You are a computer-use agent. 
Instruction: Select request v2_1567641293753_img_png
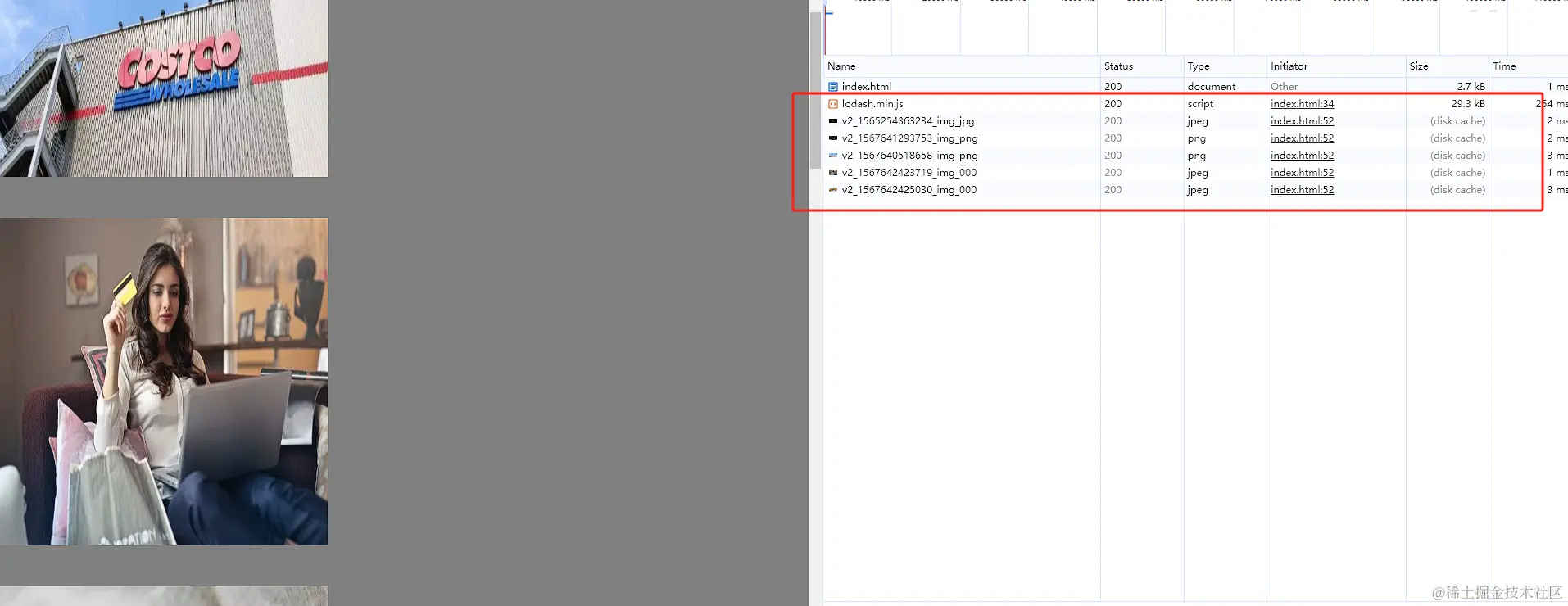[x=909, y=138]
